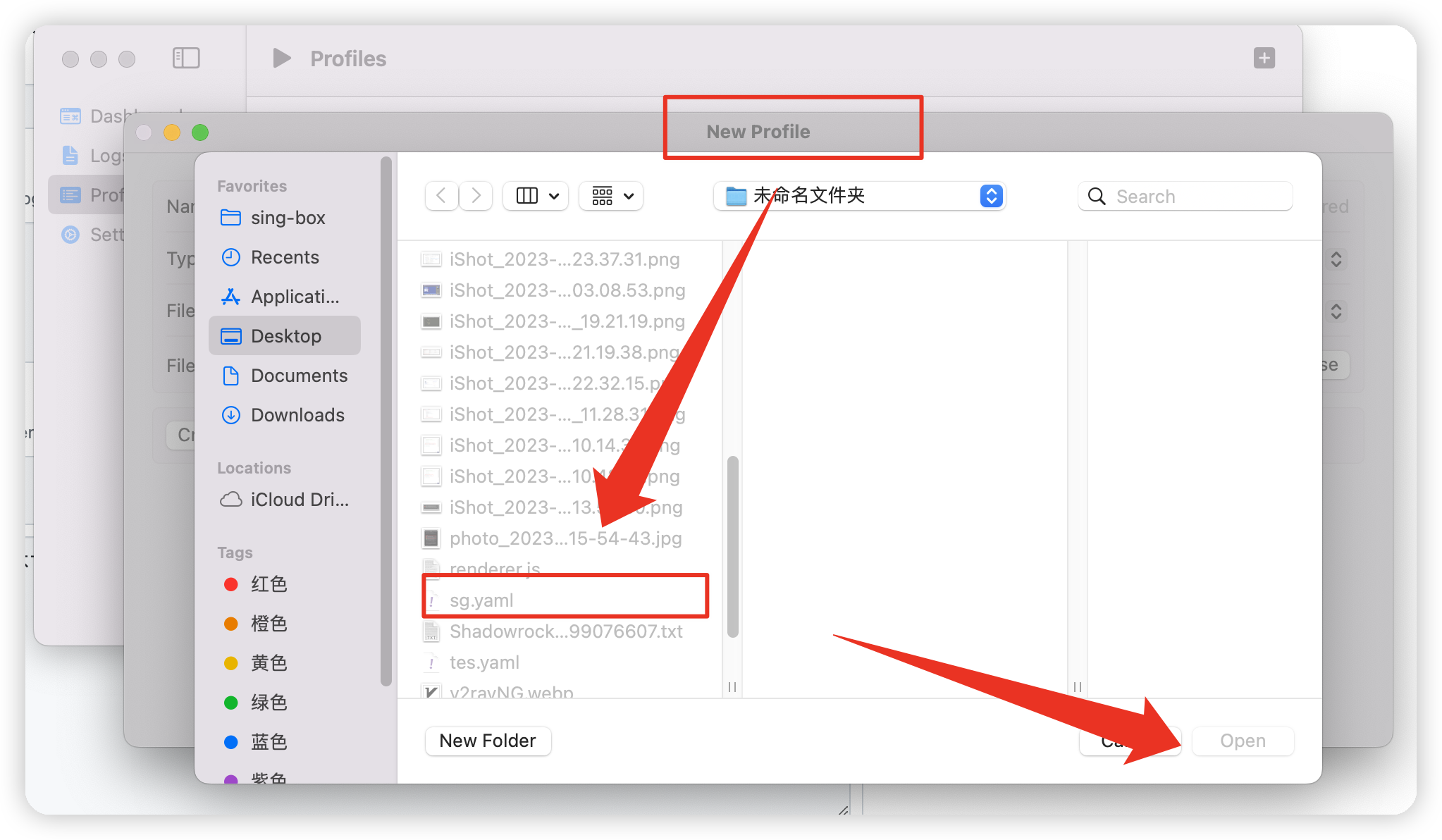
Task: Toggle the sidebar visibility control
Action: pos(186,58)
